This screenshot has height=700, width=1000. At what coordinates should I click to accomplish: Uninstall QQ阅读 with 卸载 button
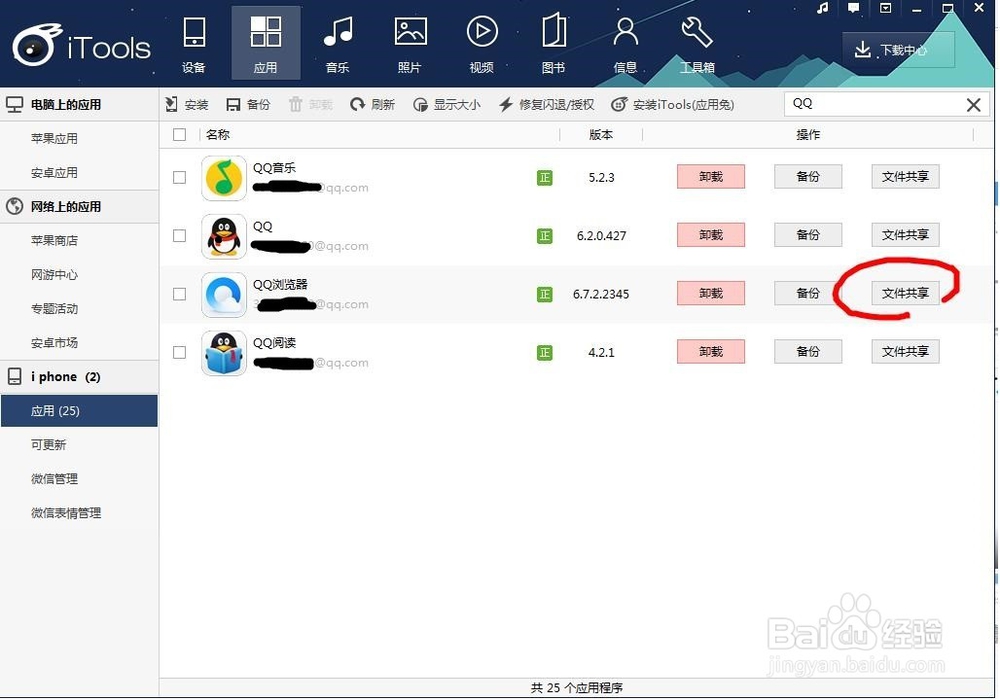point(710,351)
